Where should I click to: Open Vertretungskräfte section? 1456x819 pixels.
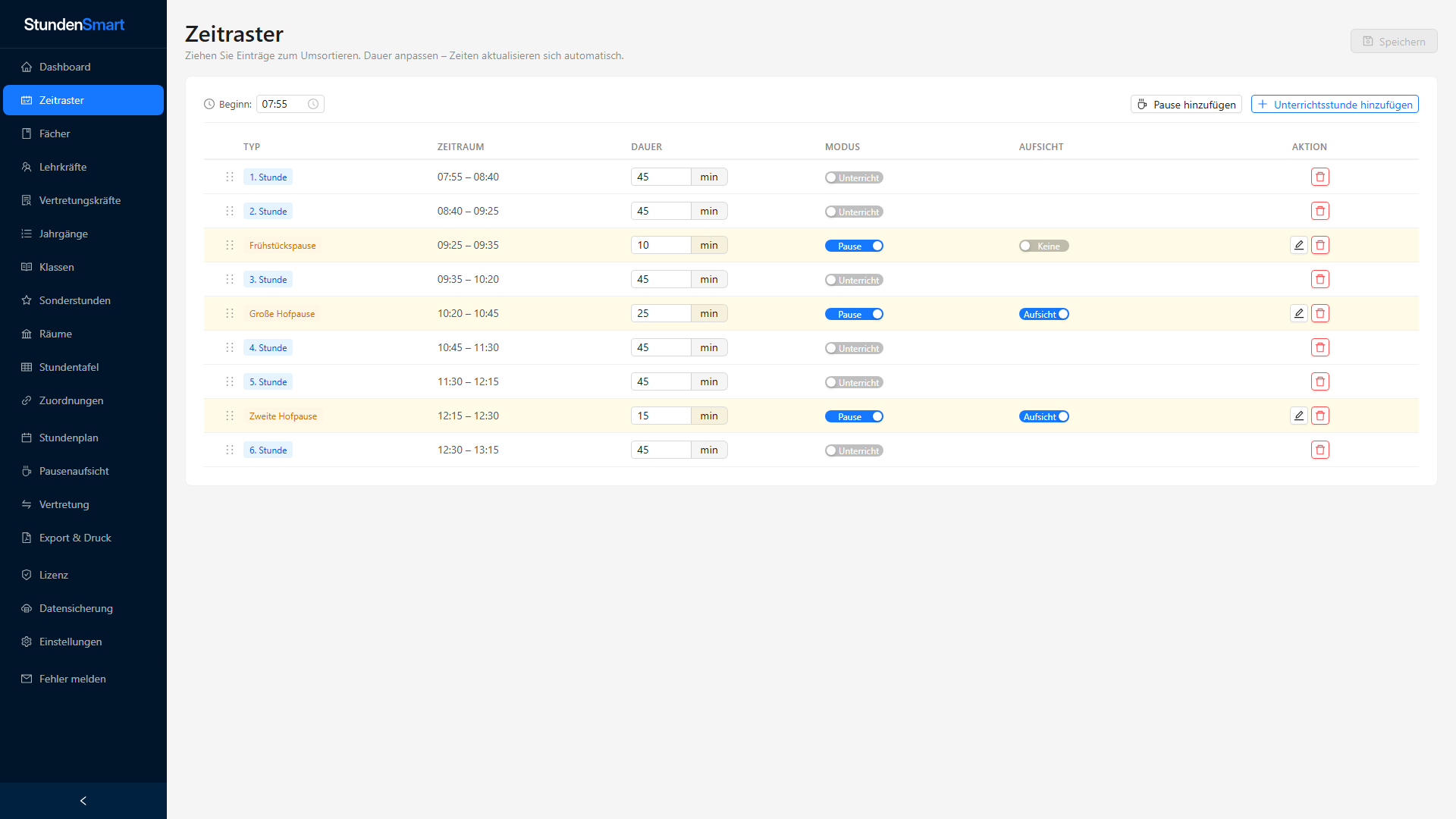coord(83,200)
